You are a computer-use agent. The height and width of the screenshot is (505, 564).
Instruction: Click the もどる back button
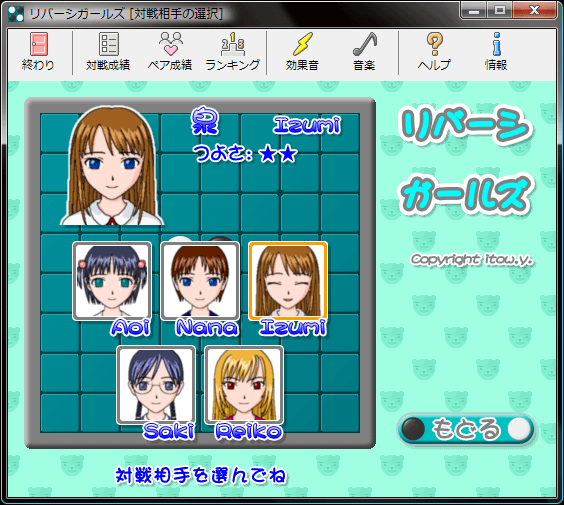pos(466,429)
